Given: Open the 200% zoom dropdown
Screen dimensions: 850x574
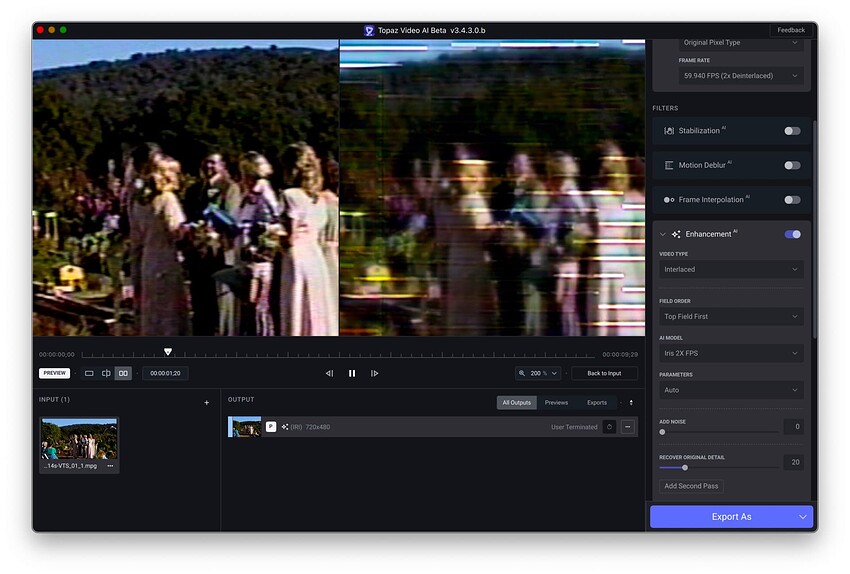Looking at the screenshot, I should (x=538, y=373).
